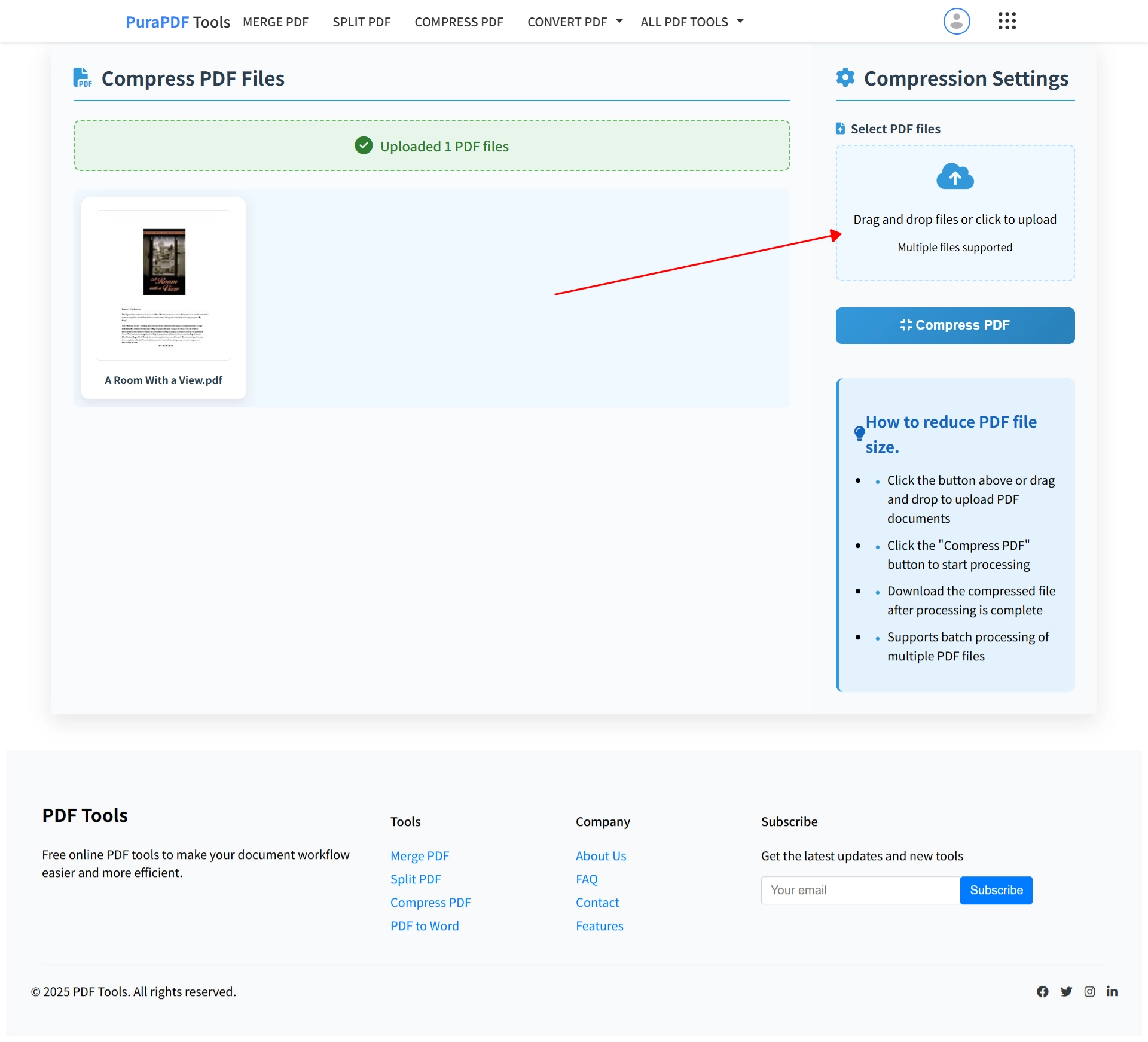Click the Subscribe button

click(x=996, y=890)
